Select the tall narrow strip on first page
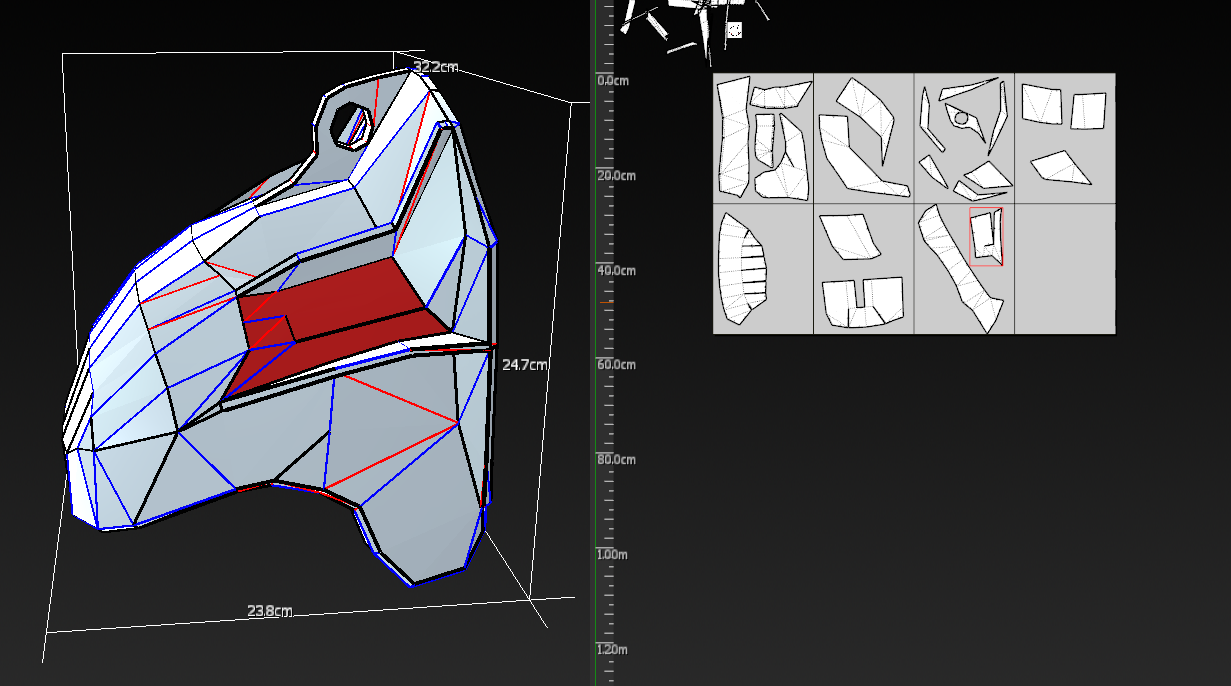This screenshot has height=686, width=1231. click(x=733, y=137)
